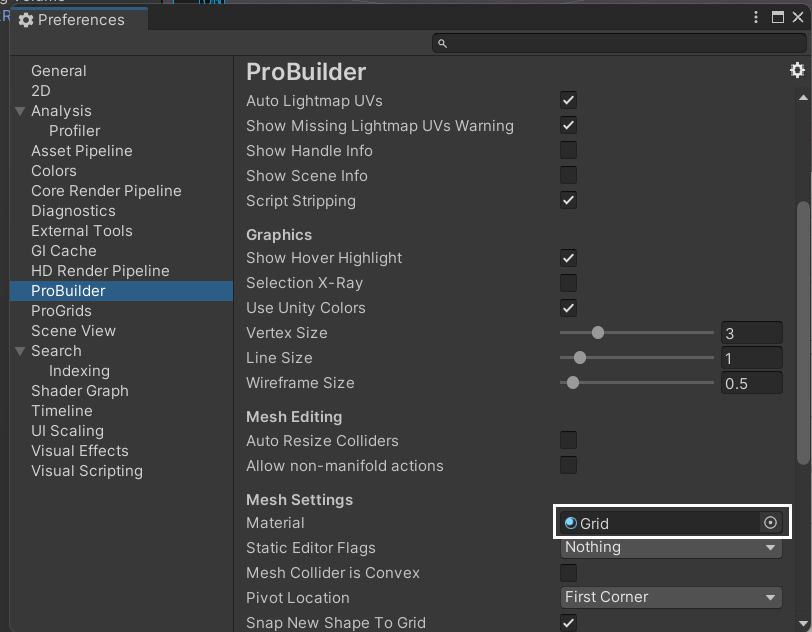Open Visual Effects preferences
Image resolution: width=812 pixels, height=632 pixels.
(80, 451)
